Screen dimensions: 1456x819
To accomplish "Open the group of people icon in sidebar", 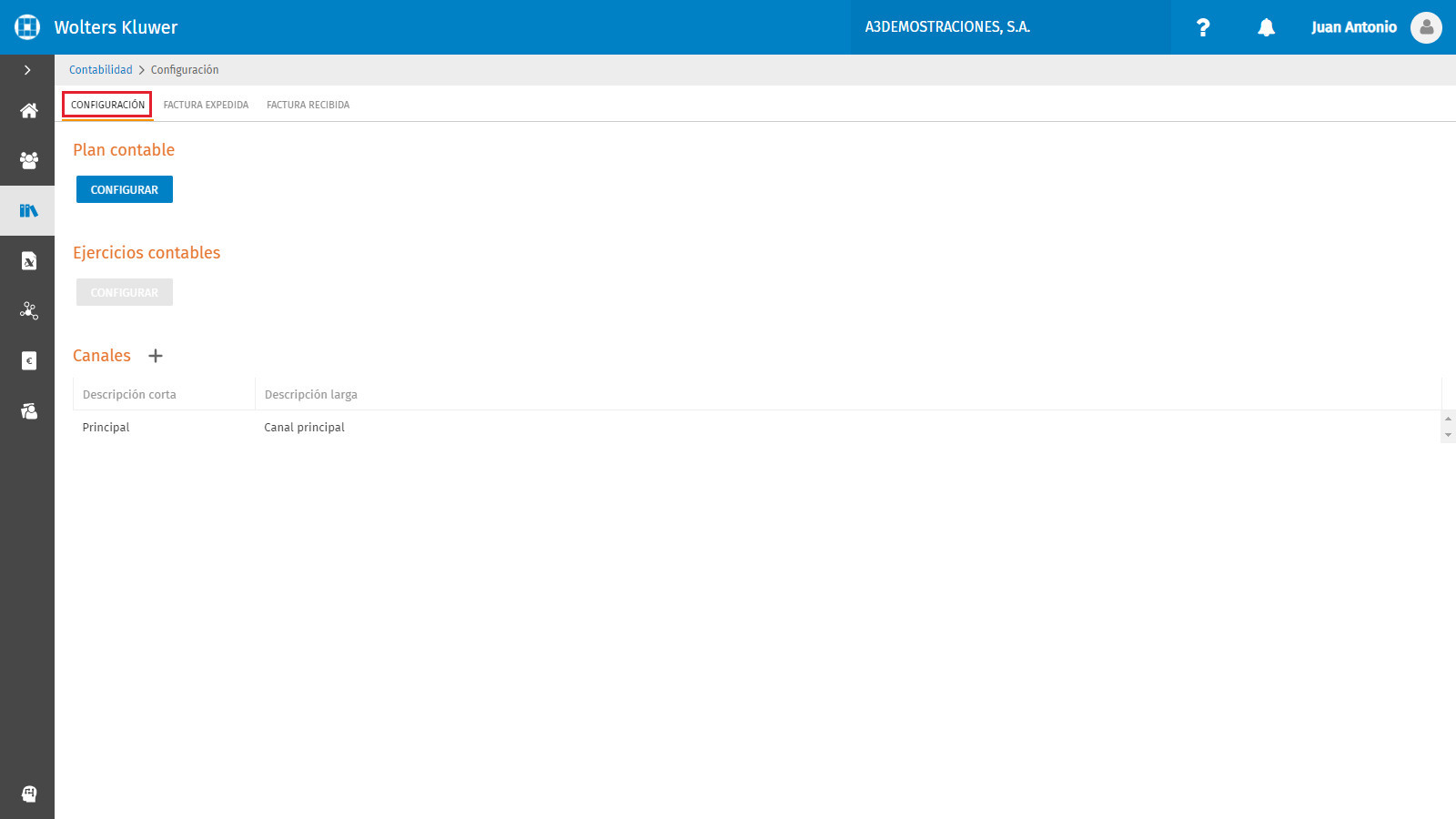I will [x=29, y=161].
